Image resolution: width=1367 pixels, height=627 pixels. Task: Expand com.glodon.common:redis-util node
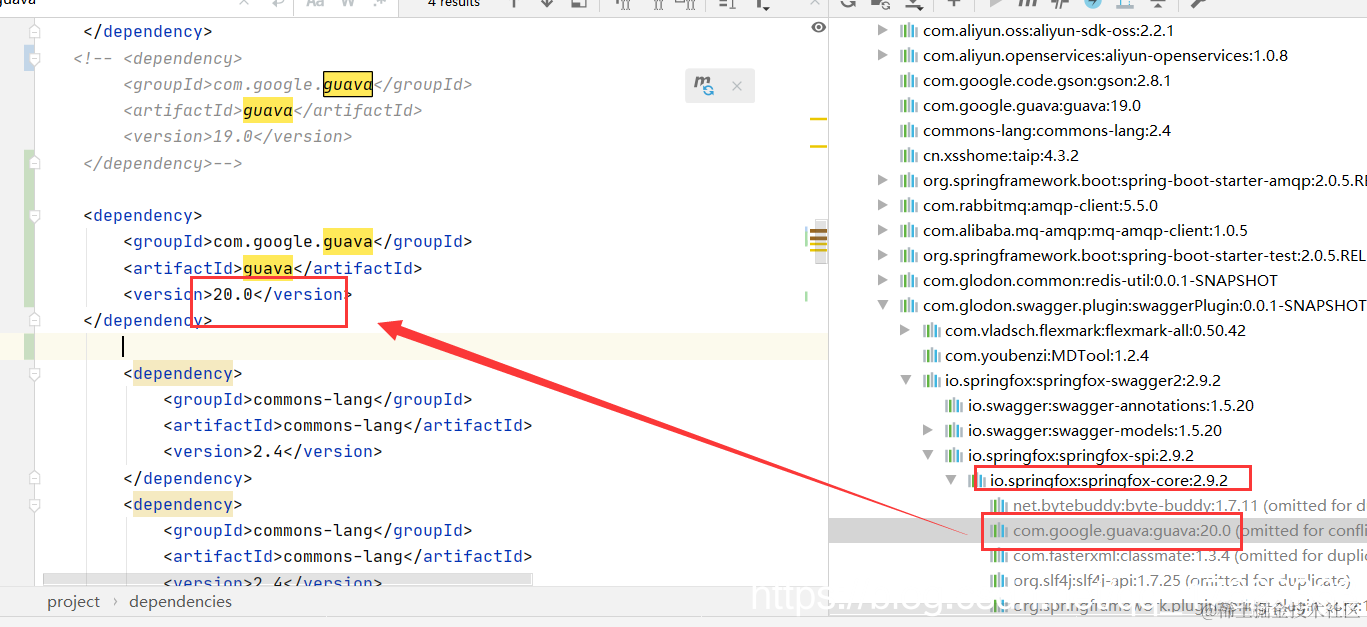pyautogui.click(x=882, y=281)
